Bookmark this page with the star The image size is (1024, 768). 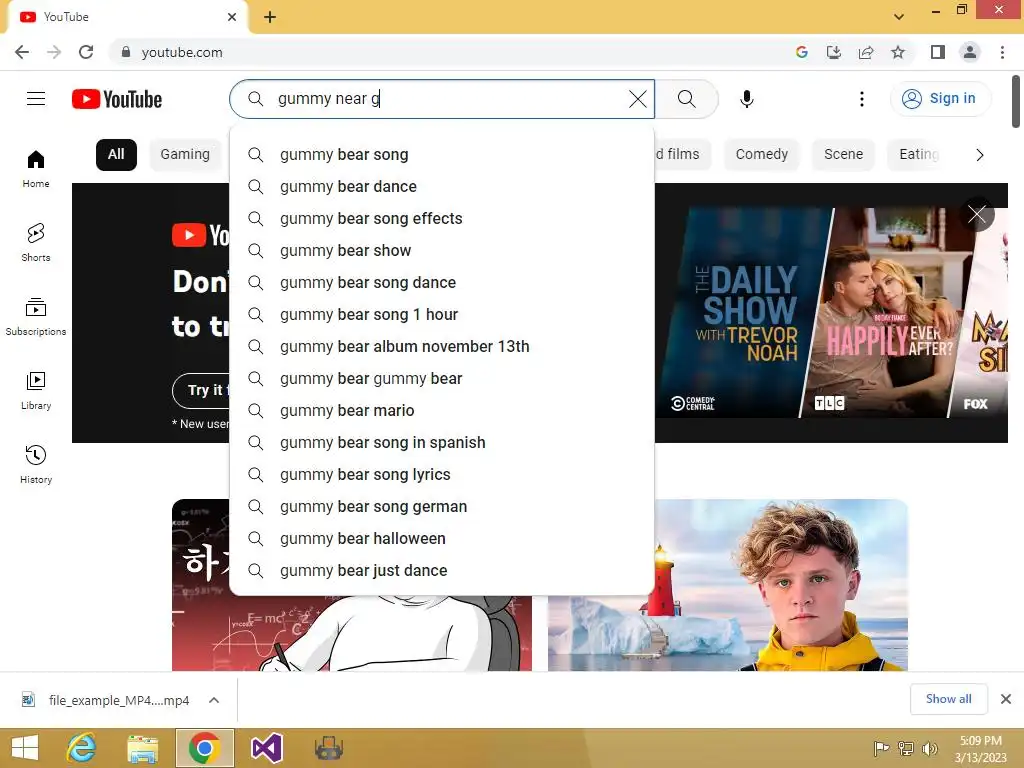pyautogui.click(x=898, y=52)
